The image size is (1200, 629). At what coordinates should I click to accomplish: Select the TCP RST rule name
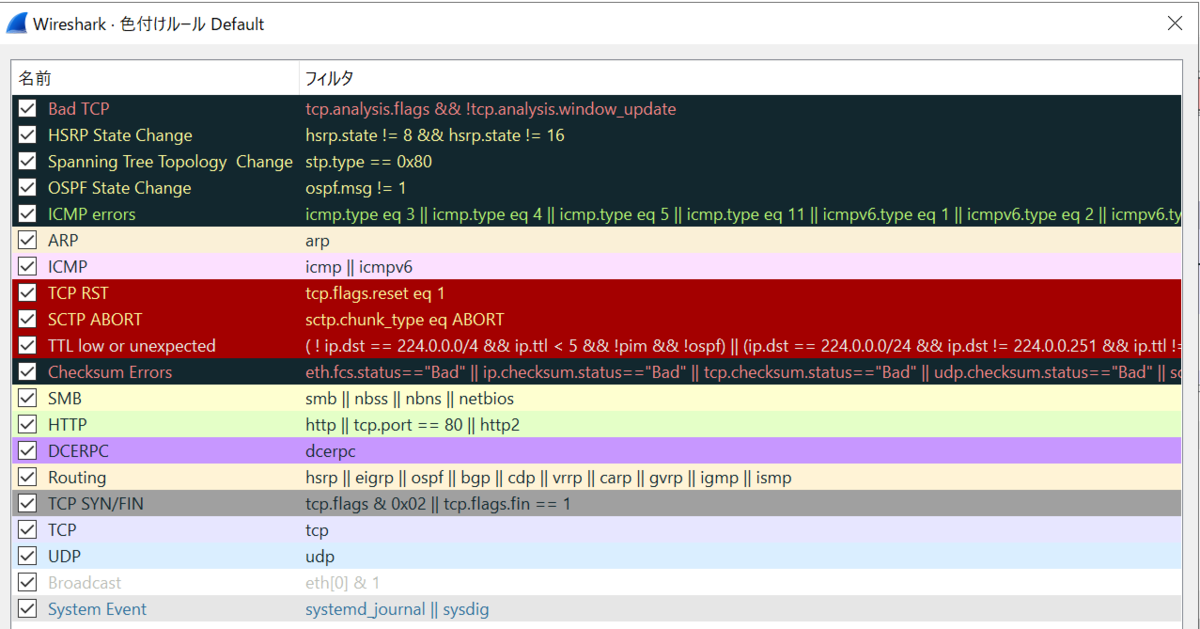click(x=80, y=293)
